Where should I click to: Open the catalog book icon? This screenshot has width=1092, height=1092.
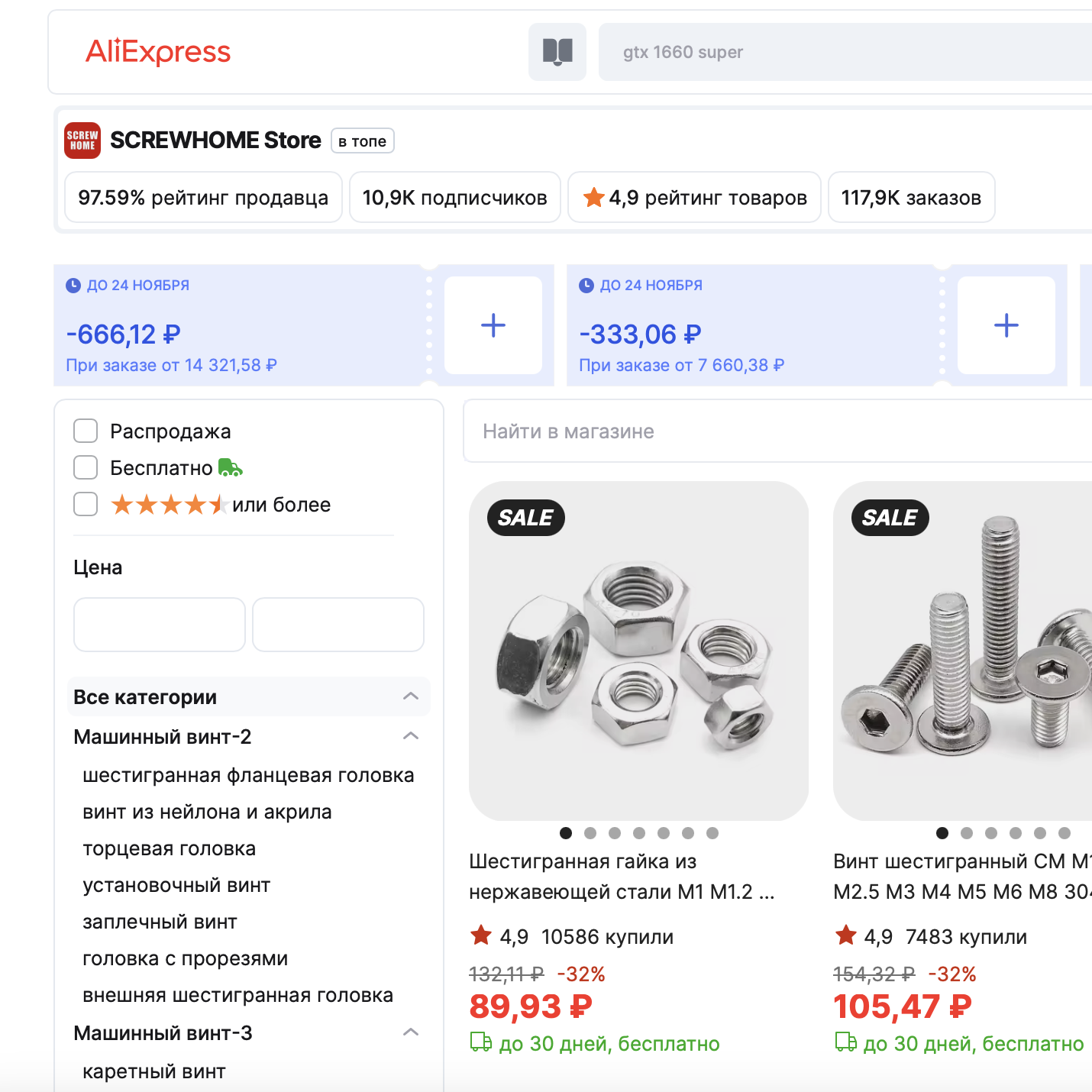click(557, 52)
